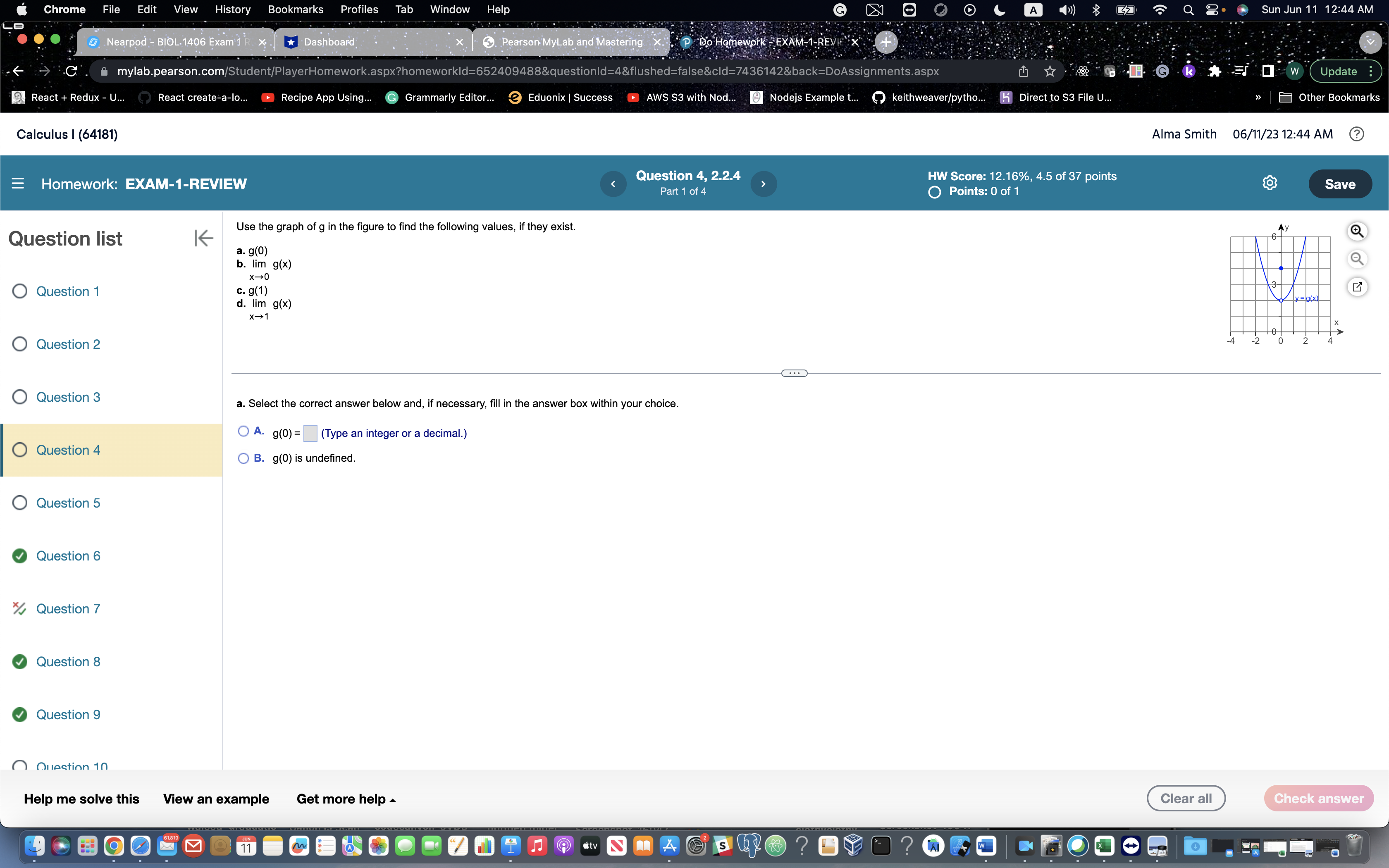This screenshot has height=868, width=1389.
Task: Select option B, g(0) is undefined
Action: click(x=243, y=458)
